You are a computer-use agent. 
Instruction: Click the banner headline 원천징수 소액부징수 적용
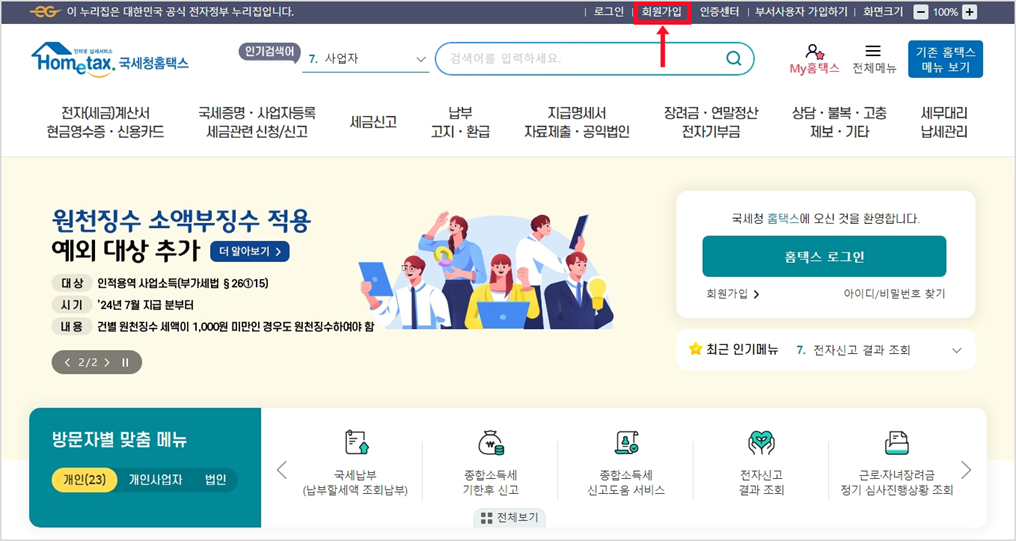[181, 221]
